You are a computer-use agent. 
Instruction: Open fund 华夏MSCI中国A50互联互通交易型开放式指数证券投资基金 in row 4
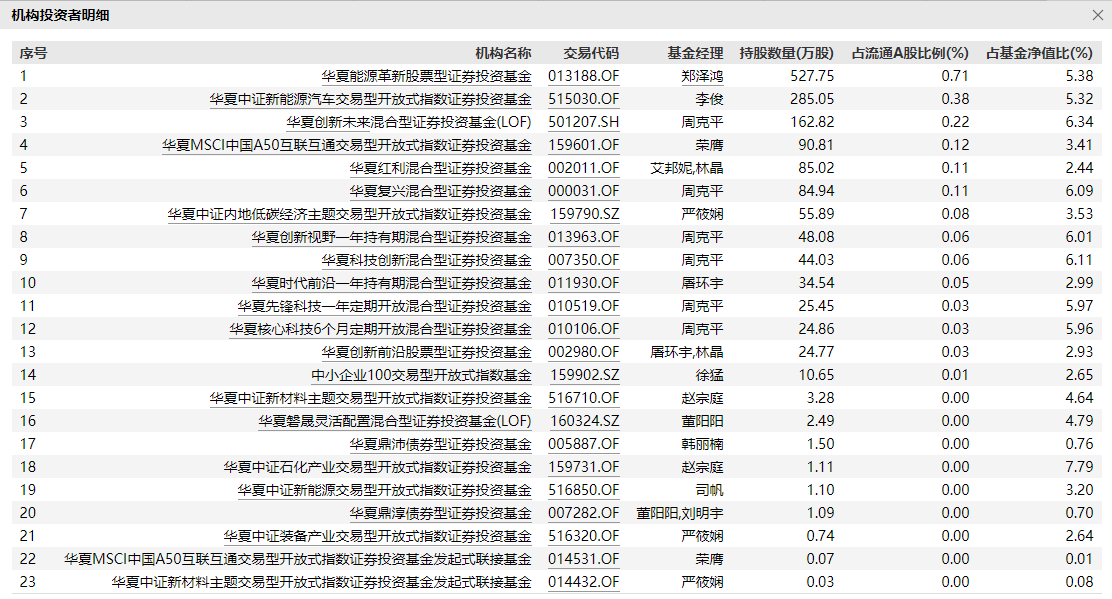pos(347,145)
